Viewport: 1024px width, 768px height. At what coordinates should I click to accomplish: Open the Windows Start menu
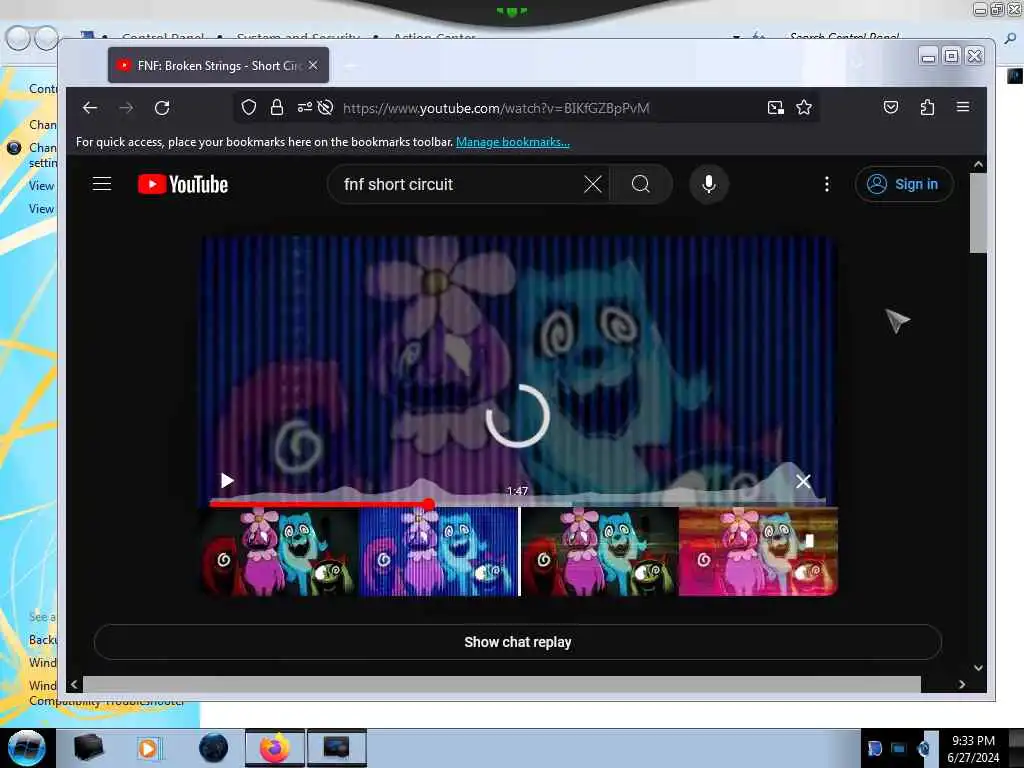pos(26,748)
